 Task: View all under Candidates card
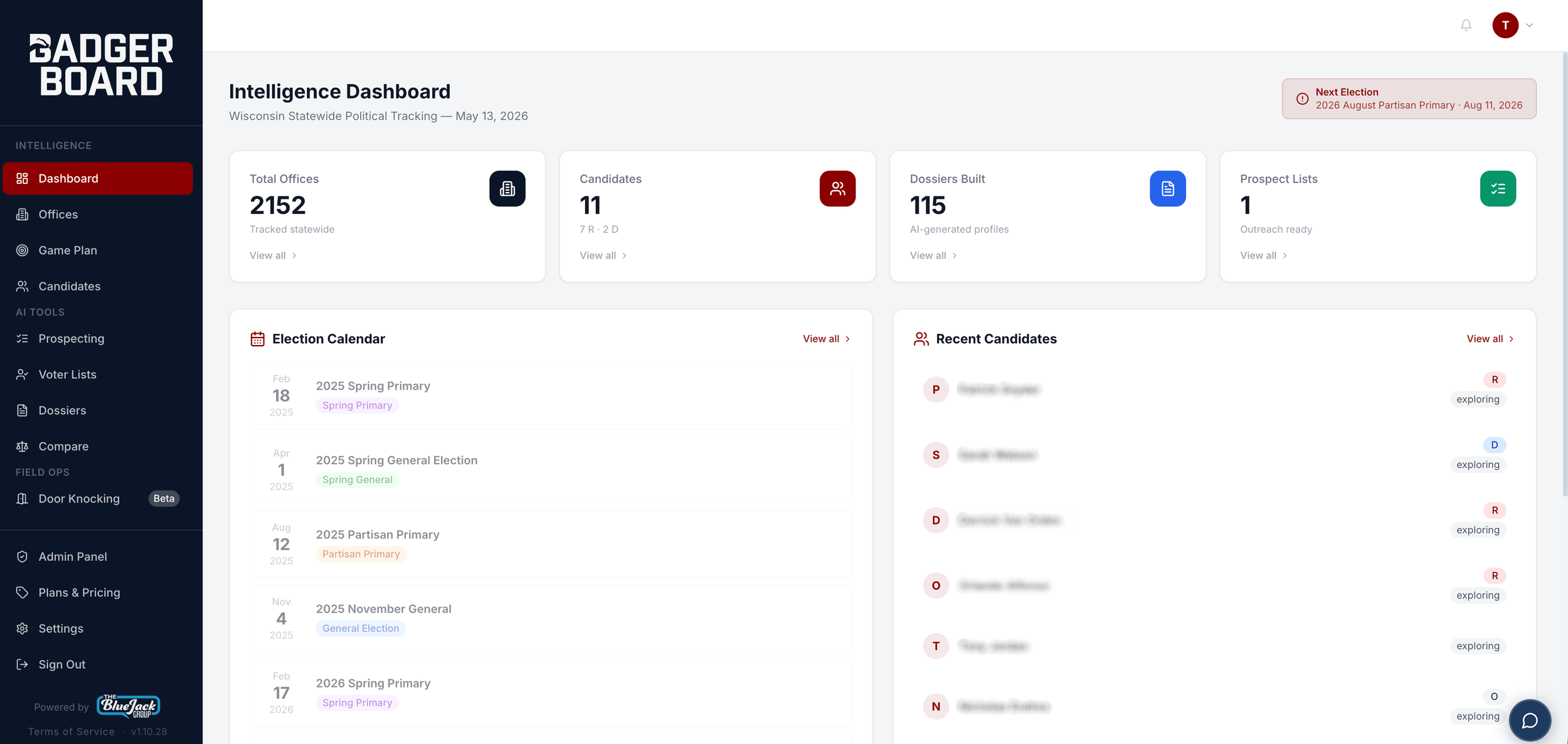[x=603, y=255]
